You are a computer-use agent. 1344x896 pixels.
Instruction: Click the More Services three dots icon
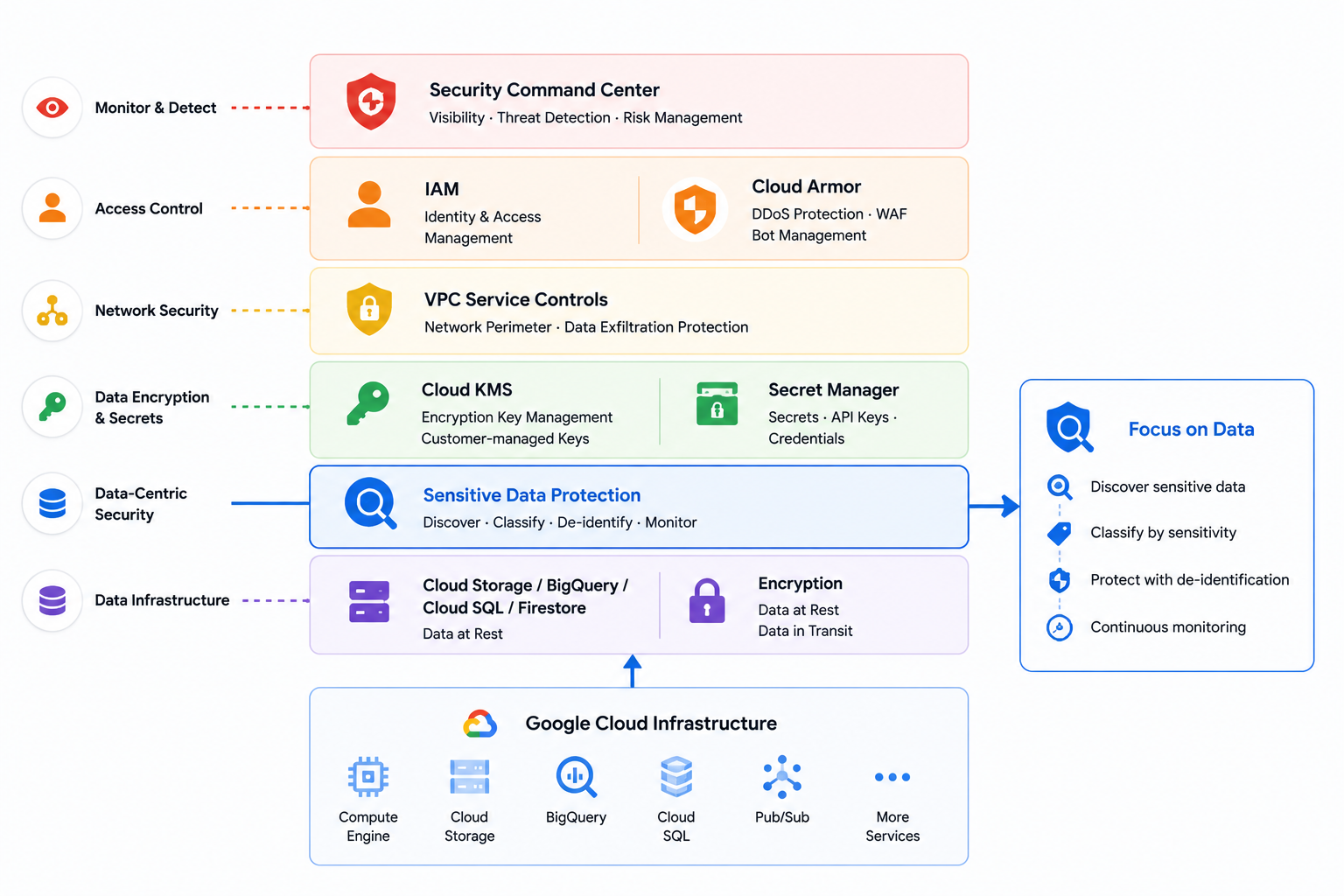(x=892, y=777)
